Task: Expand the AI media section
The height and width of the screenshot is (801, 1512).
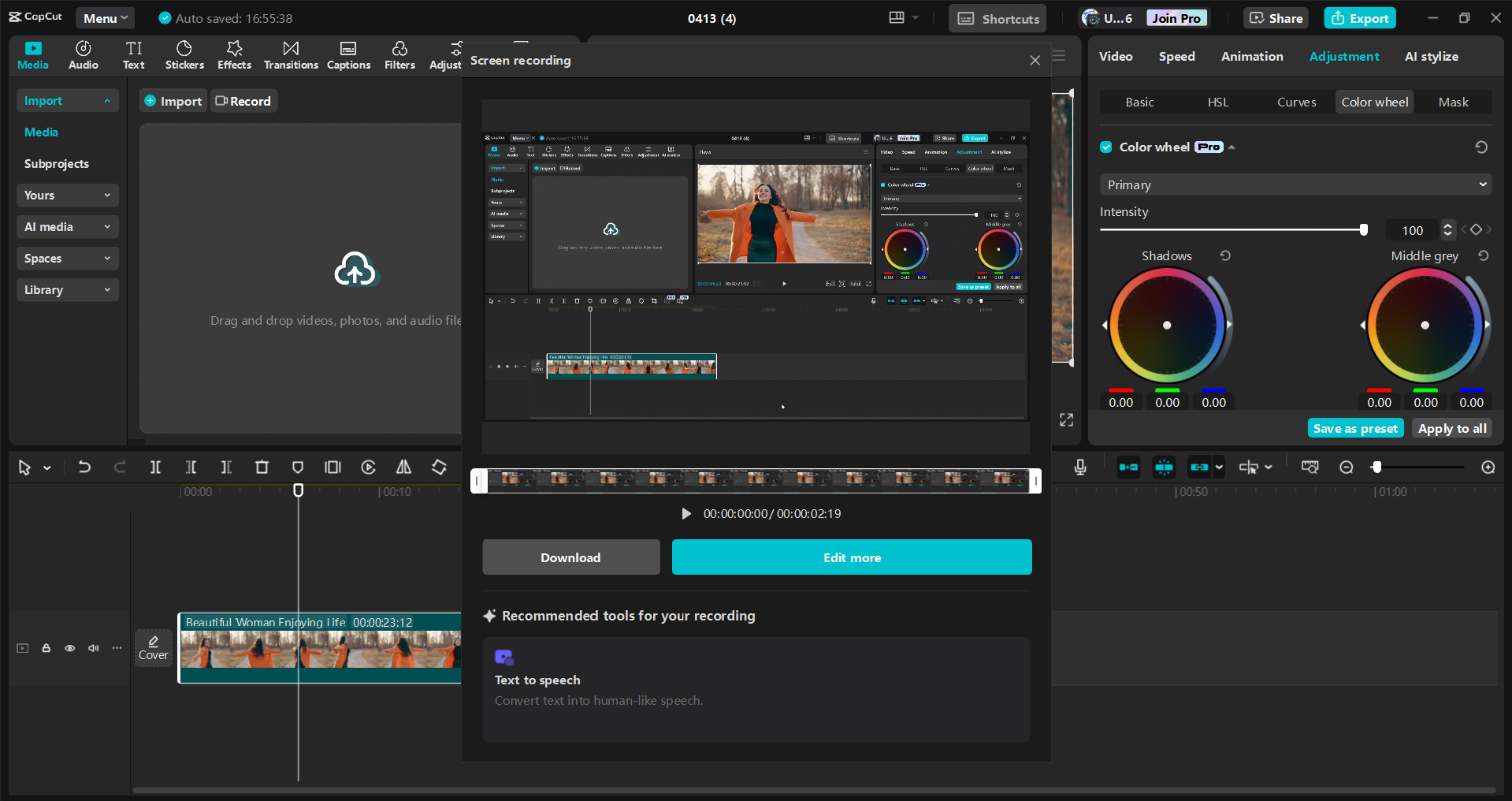Action: (x=67, y=227)
